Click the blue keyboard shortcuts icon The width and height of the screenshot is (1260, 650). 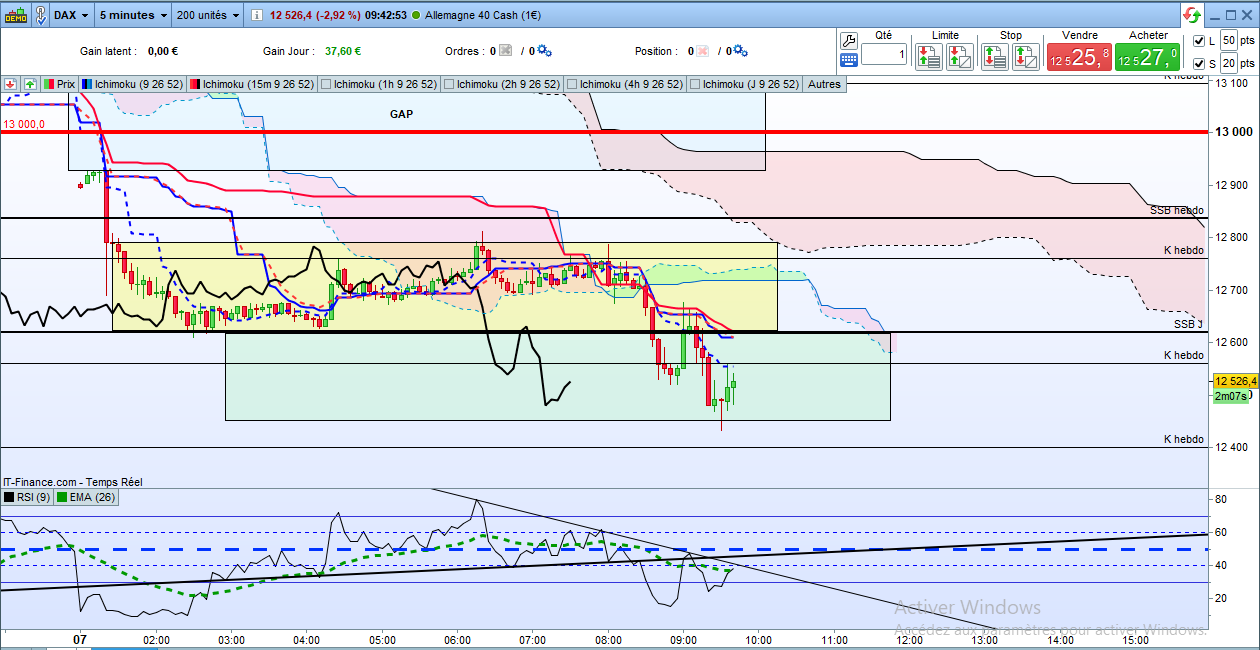click(848, 59)
